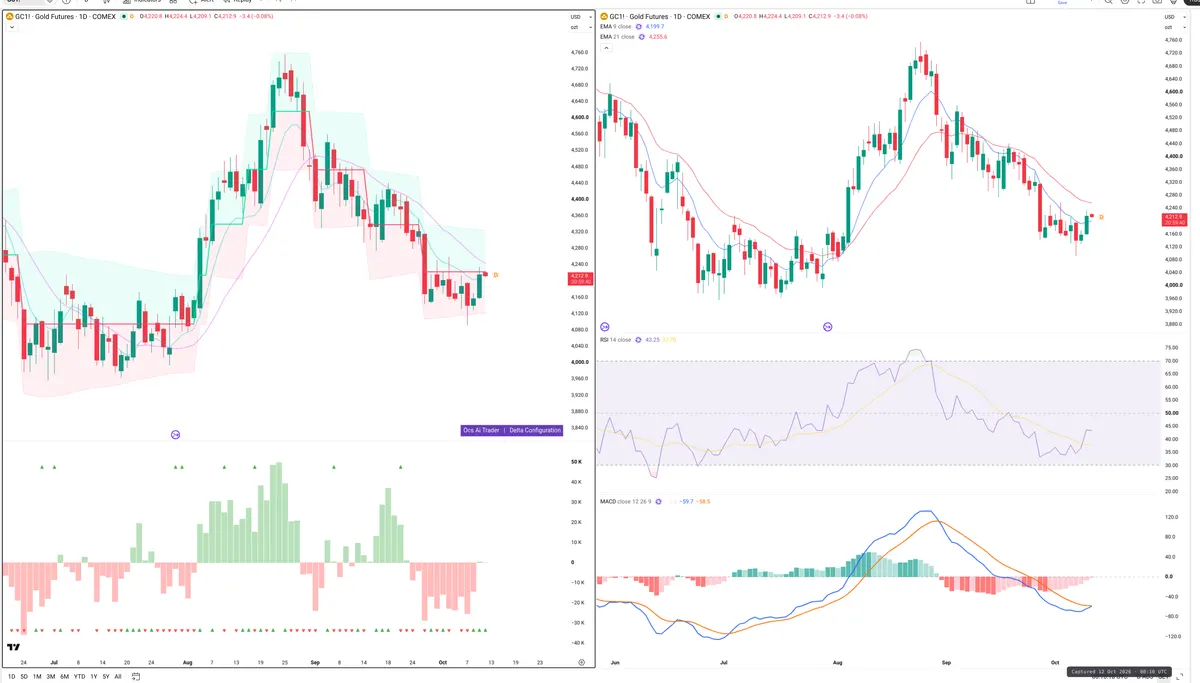Switch to the 1D time range
This screenshot has width=1200, height=683.
point(11,677)
